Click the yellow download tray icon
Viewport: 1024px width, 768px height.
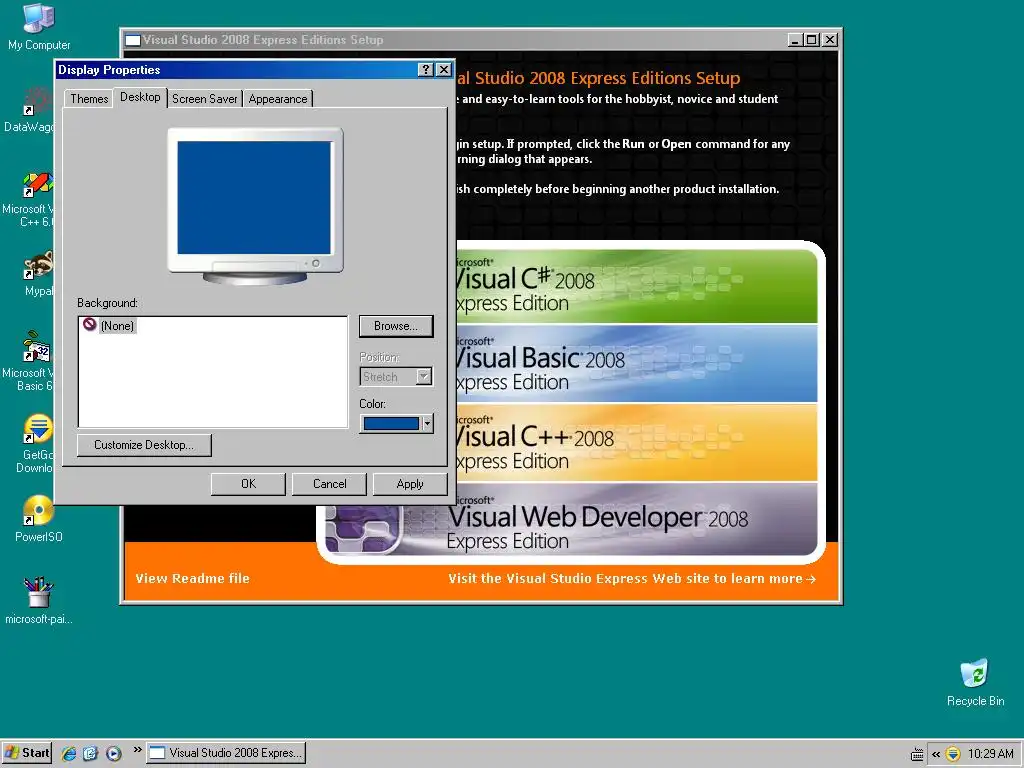tap(953, 754)
